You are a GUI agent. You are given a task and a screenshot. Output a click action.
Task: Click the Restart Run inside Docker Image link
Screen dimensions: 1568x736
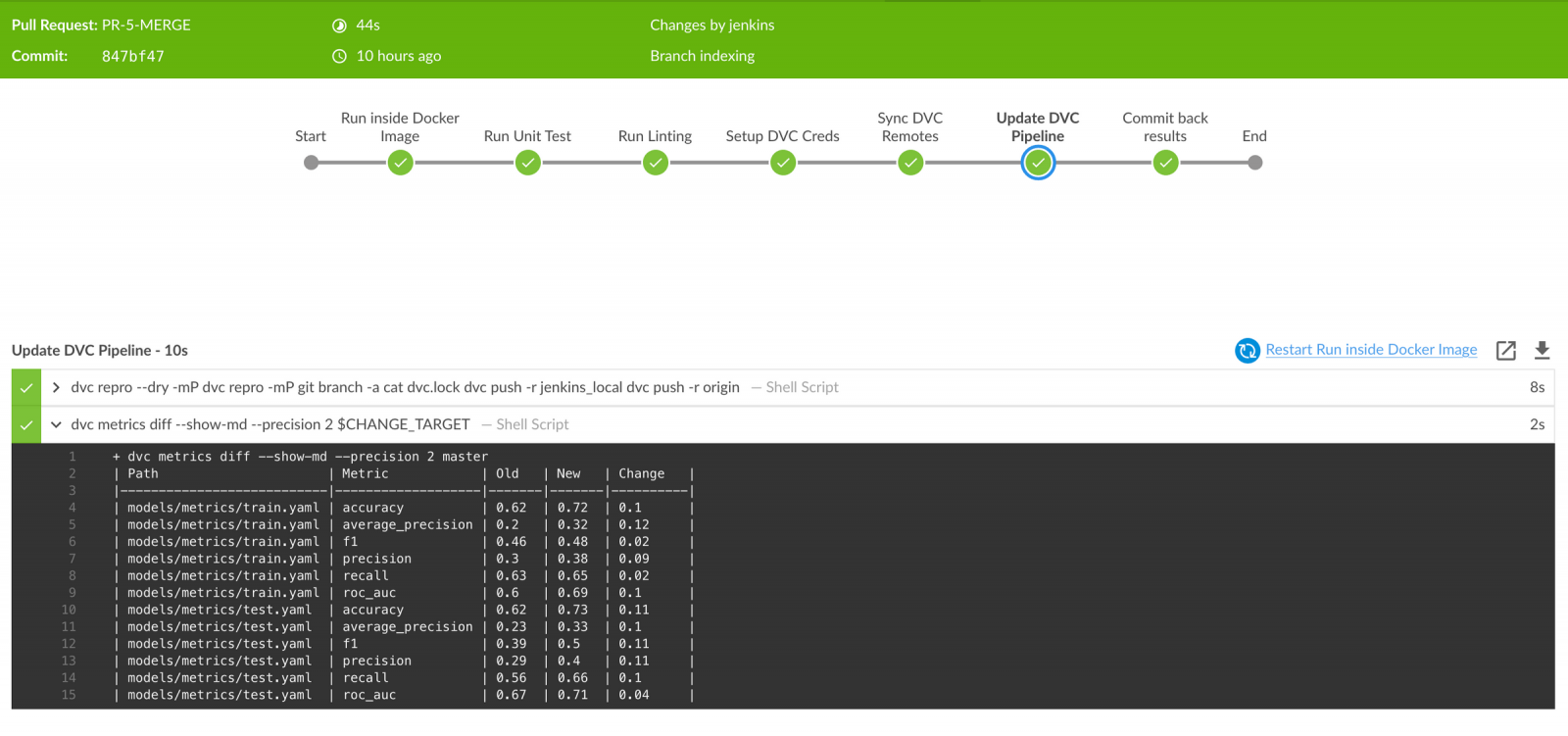[x=1370, y=350]
